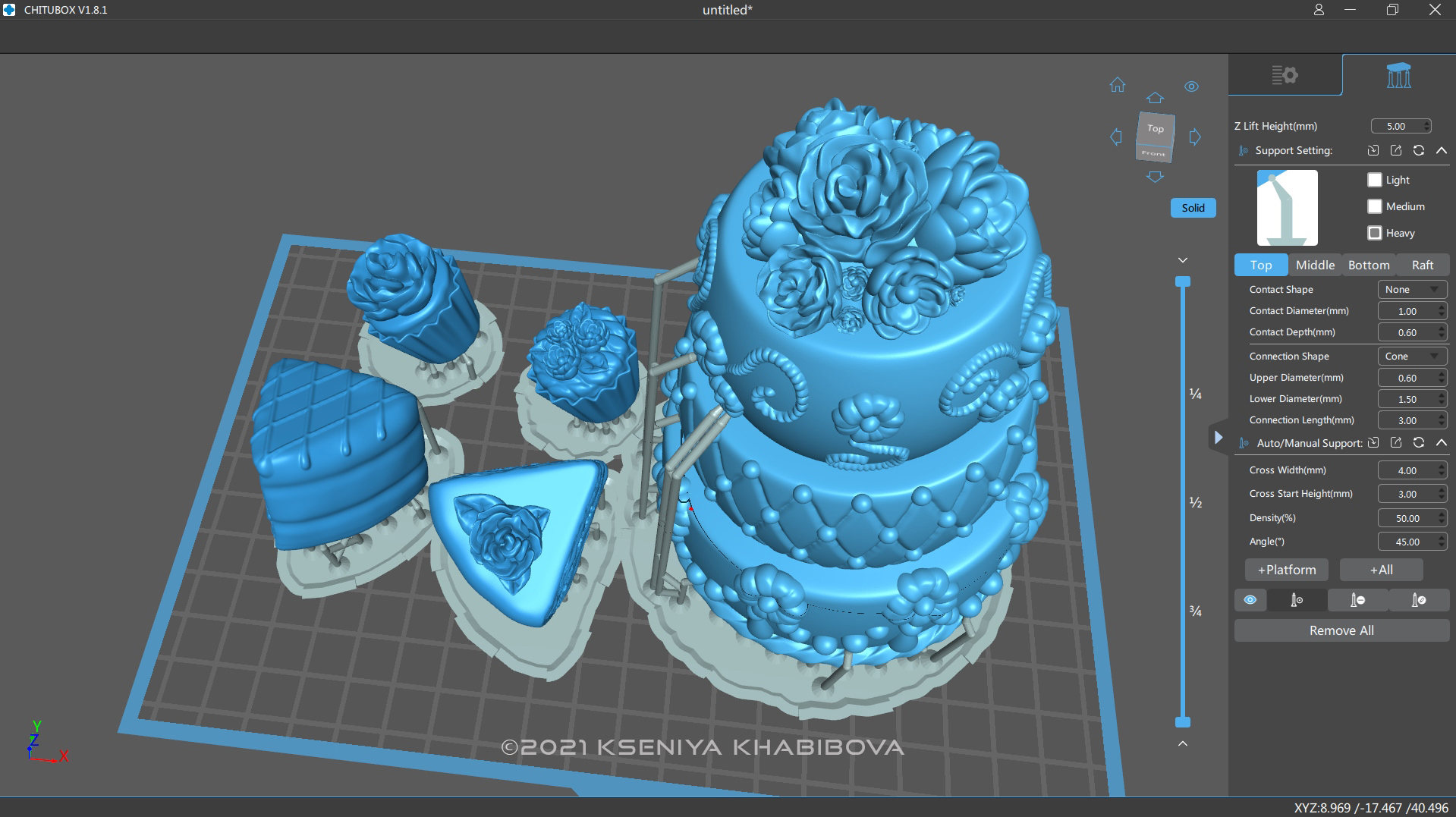Click the Home view icon above the viewport
The width and height of the screenshot is (1456, 817).
[1117, 86]
